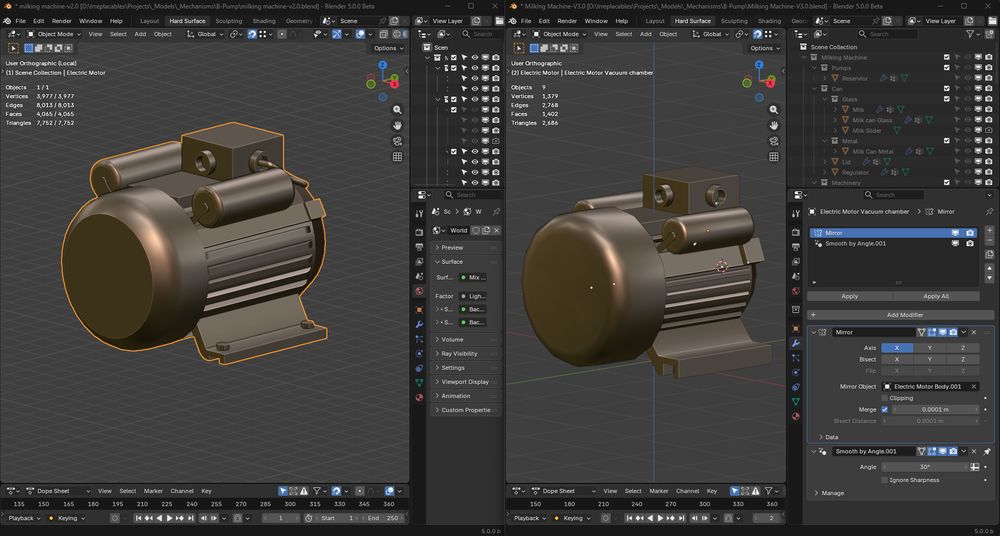This screenshot has height=536, width=1000.
Task: Click the Mirror Object field Electric Motor Body.001
Action: pyautogui.click(x=926, y=386)
